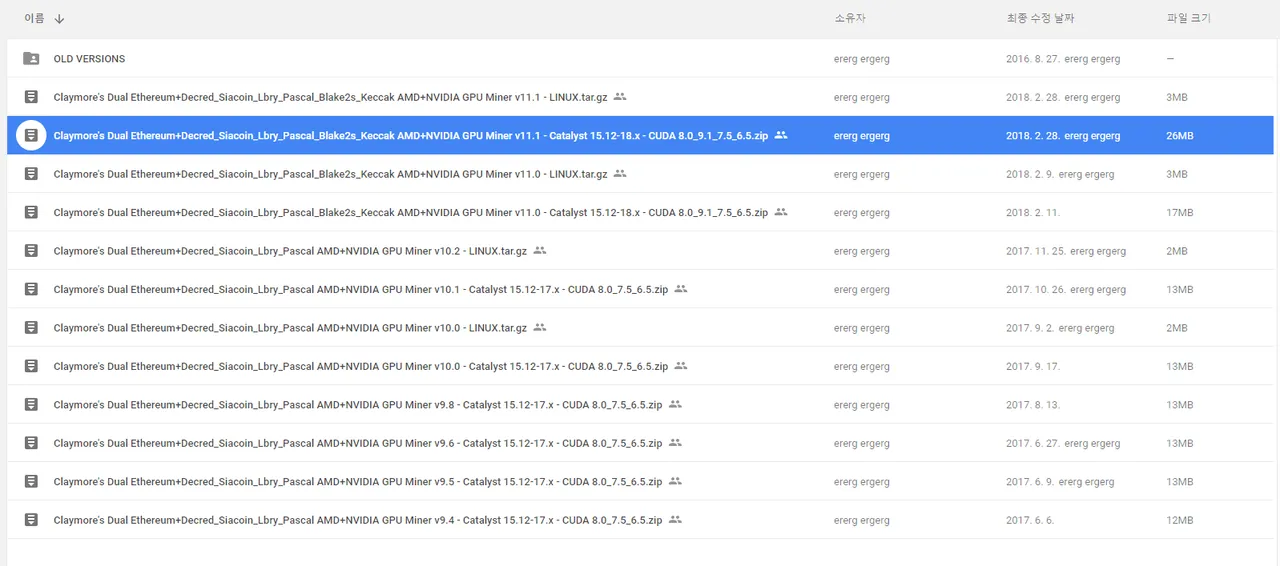This screenshot has width=1280, height=566.
Task: Select Miner v9.8 Catalyst zip file name
Action: (x=358, y=405)
